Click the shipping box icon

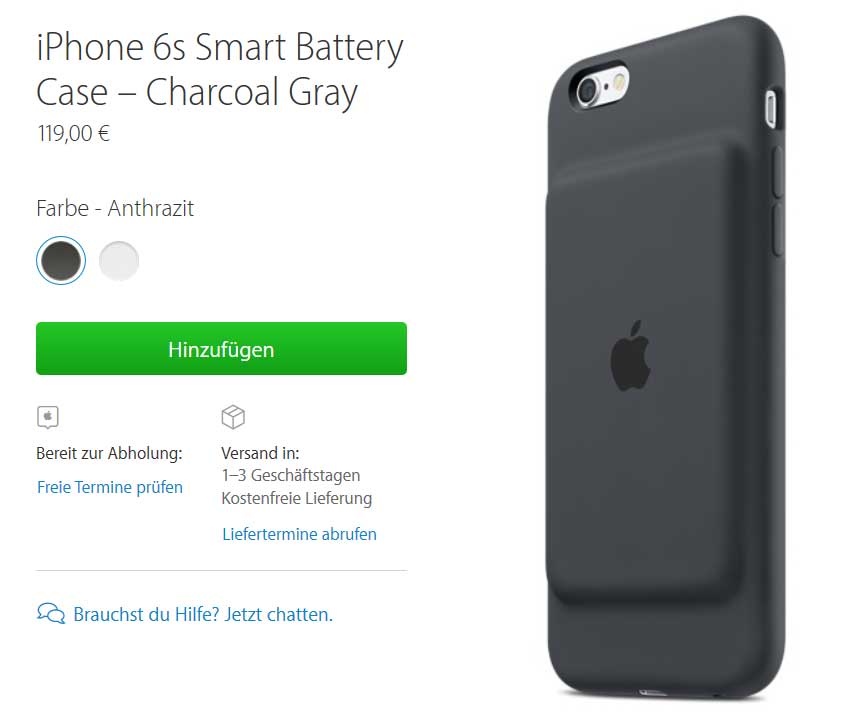233,417
